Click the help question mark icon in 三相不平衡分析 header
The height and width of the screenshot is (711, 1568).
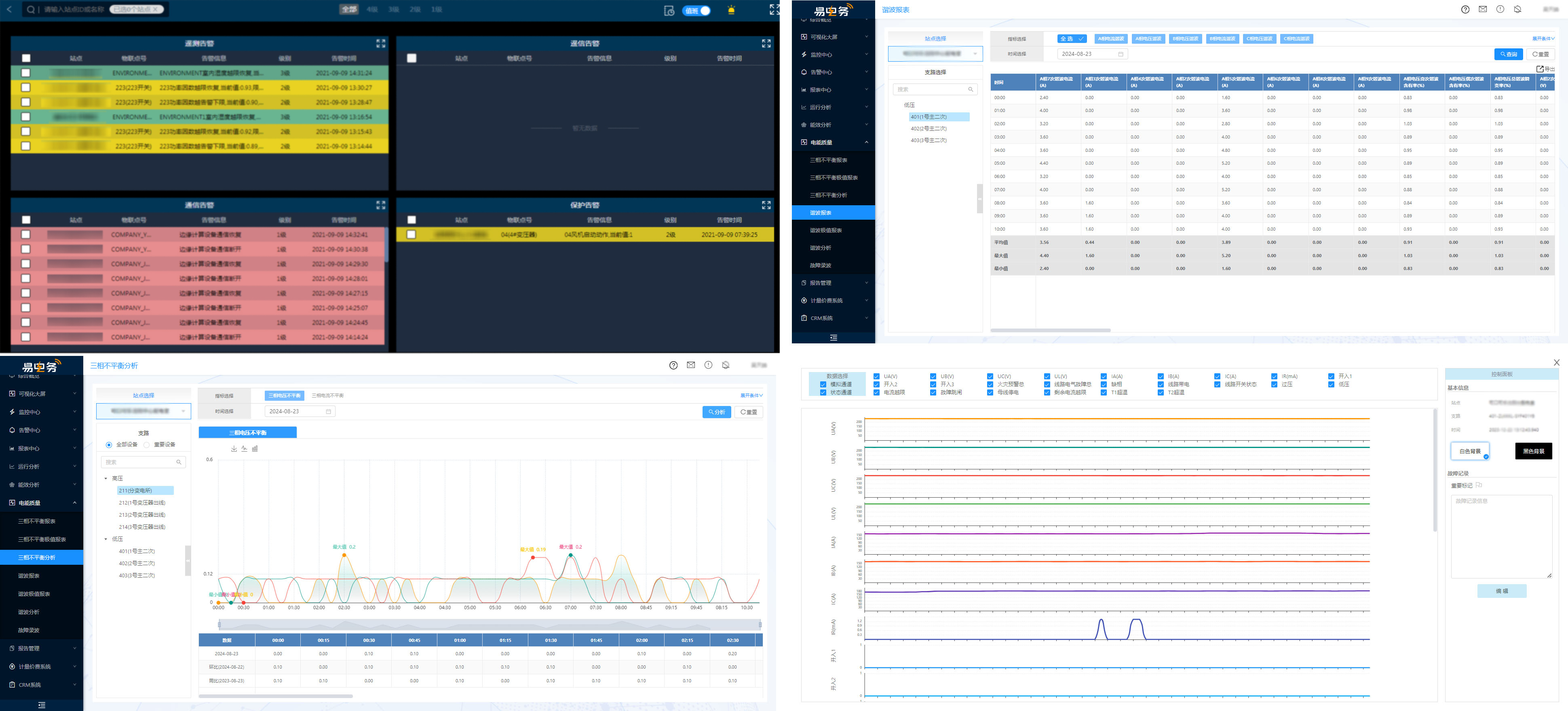(673, 366)
